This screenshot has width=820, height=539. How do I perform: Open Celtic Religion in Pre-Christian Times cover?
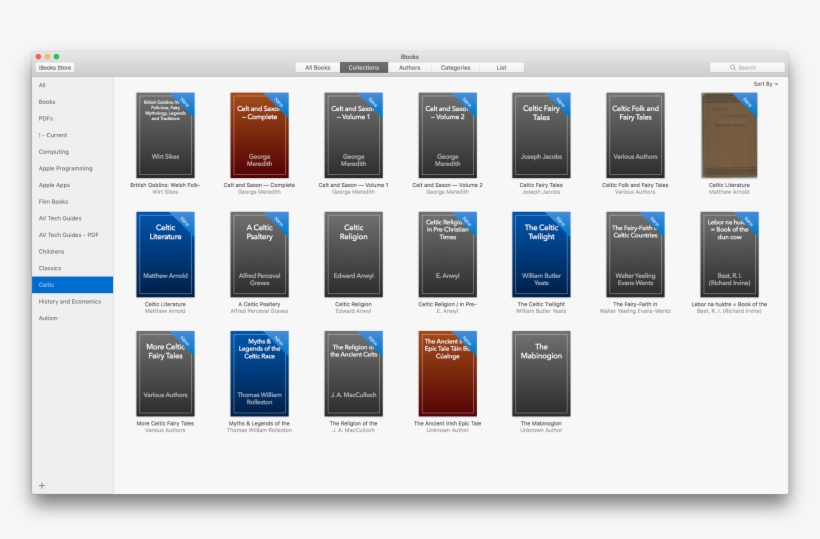pyautogui.click(x=448, y=255)
